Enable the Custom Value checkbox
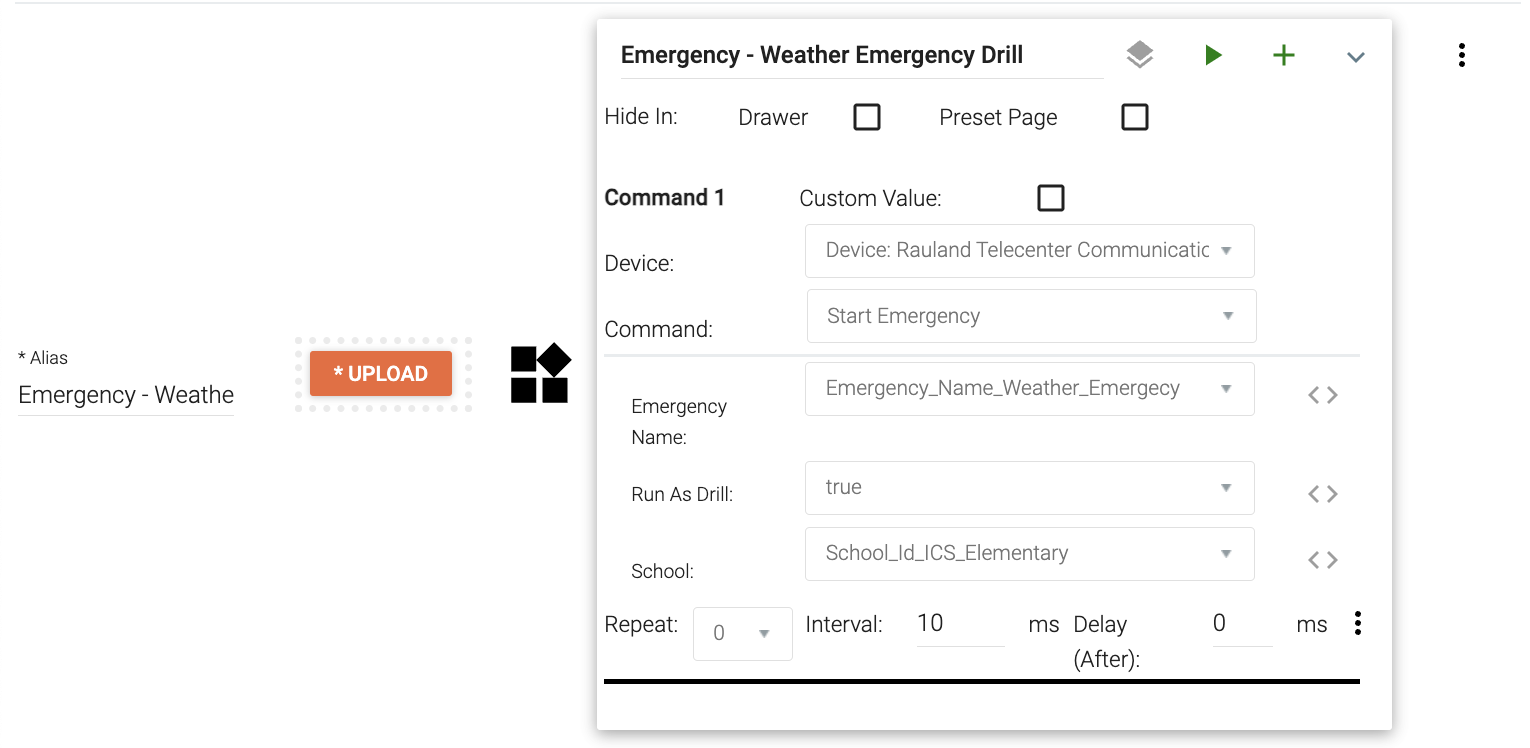 pyautogui.click(x=1051, y=198)
